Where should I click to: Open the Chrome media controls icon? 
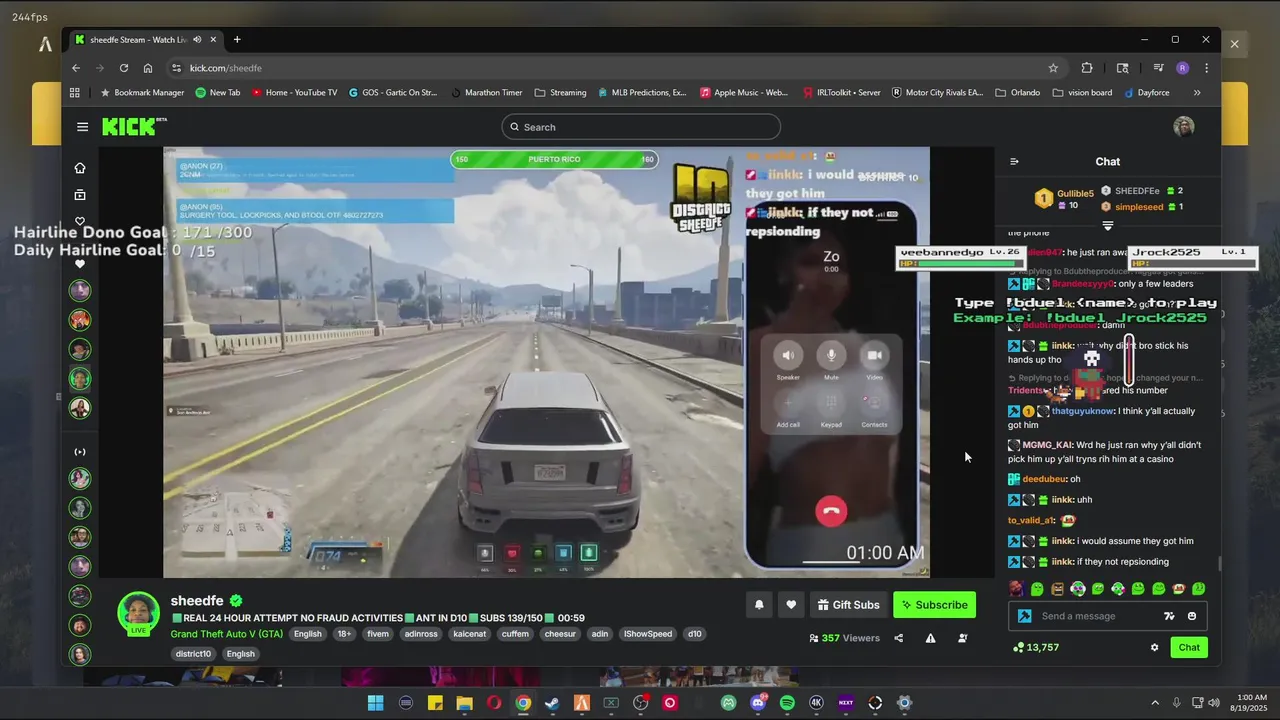tap(1158, 68)
